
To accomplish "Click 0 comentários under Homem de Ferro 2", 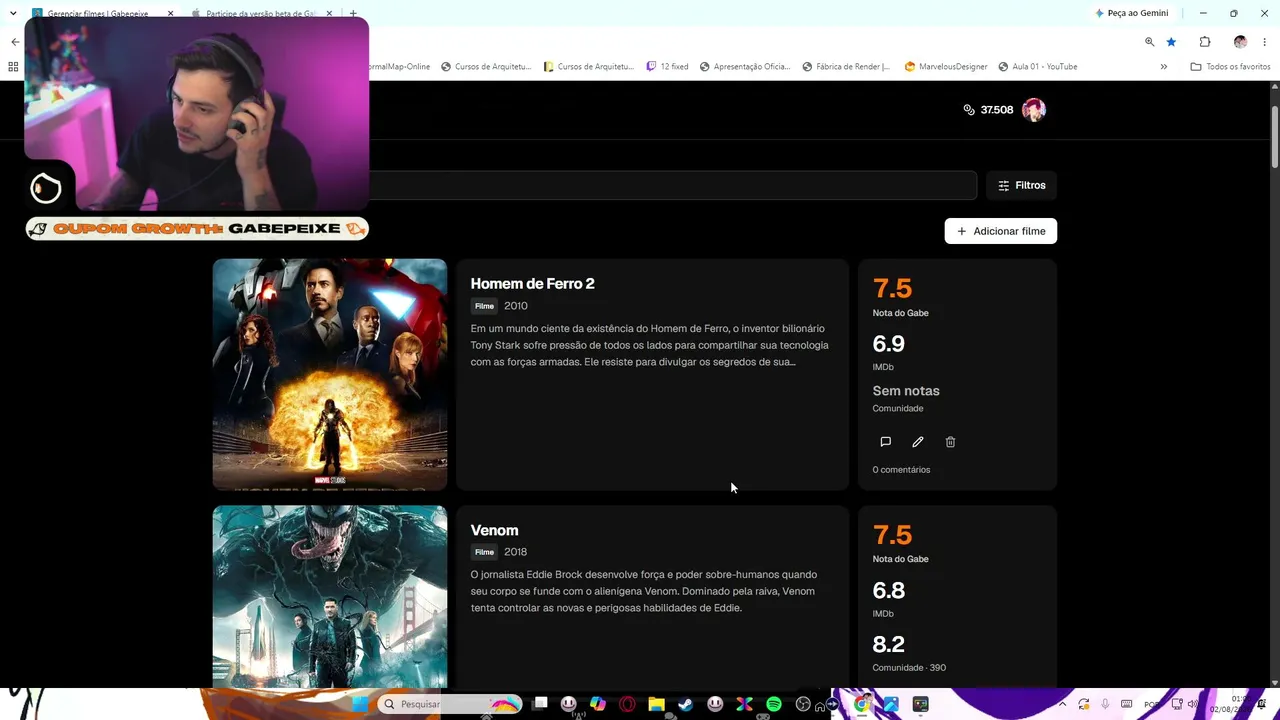I will (x=901, y=470).
